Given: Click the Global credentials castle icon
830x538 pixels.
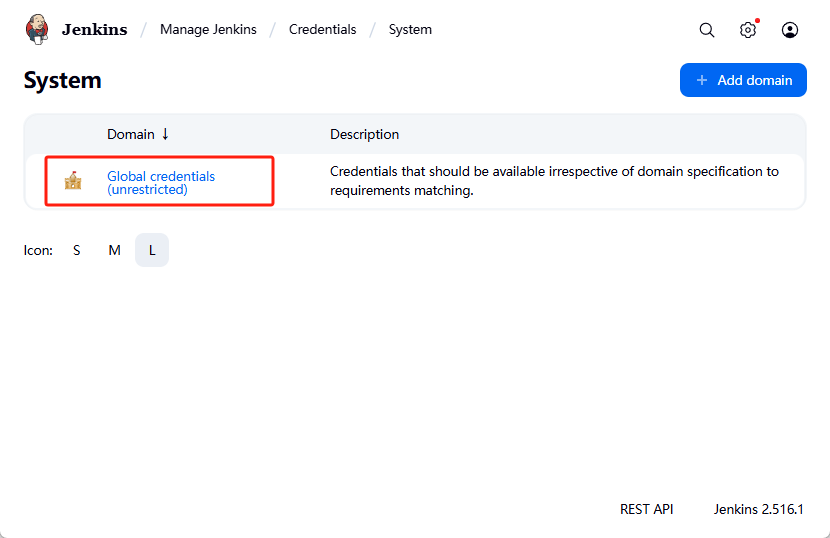Looking at the screenshot, I should coord(73,181).
